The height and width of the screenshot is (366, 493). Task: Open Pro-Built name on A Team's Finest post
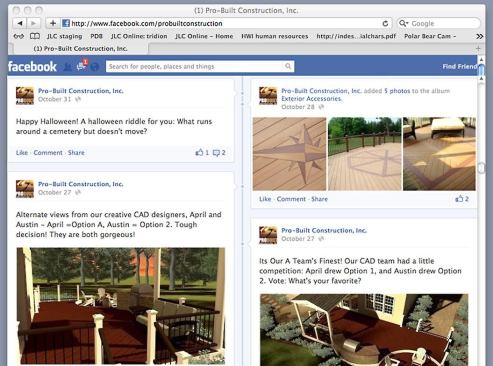pos(324,230)
